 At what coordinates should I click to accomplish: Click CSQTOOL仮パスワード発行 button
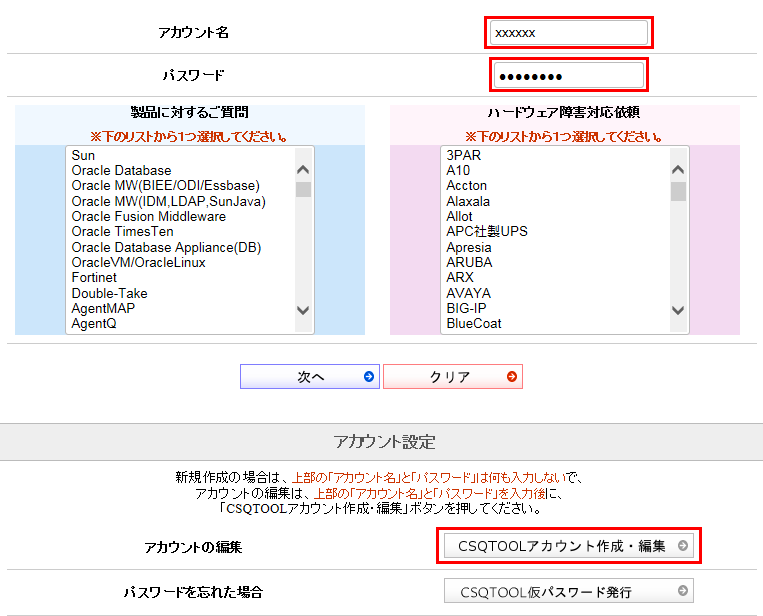569,591
